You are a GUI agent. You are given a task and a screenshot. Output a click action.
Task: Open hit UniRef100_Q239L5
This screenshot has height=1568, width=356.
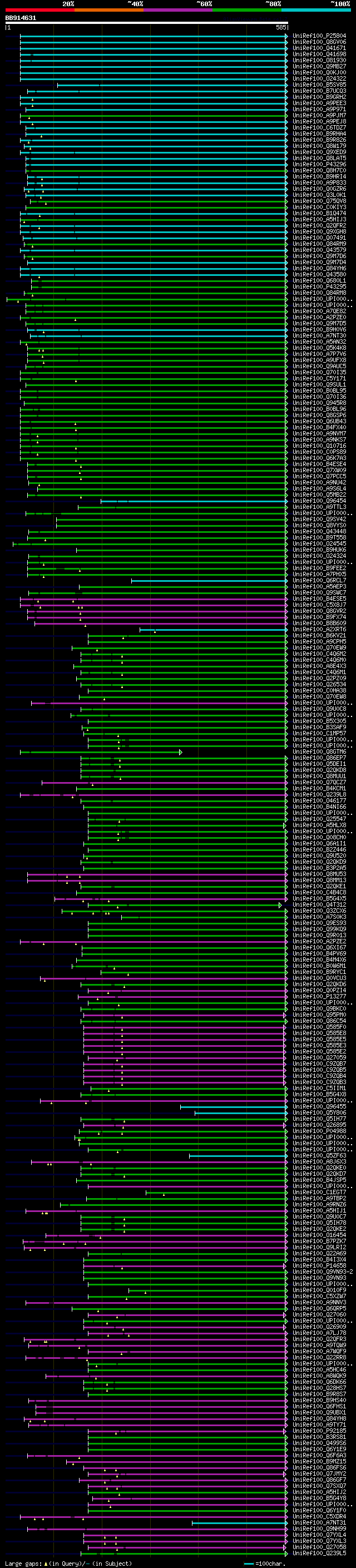click(x=319, y=1553)
